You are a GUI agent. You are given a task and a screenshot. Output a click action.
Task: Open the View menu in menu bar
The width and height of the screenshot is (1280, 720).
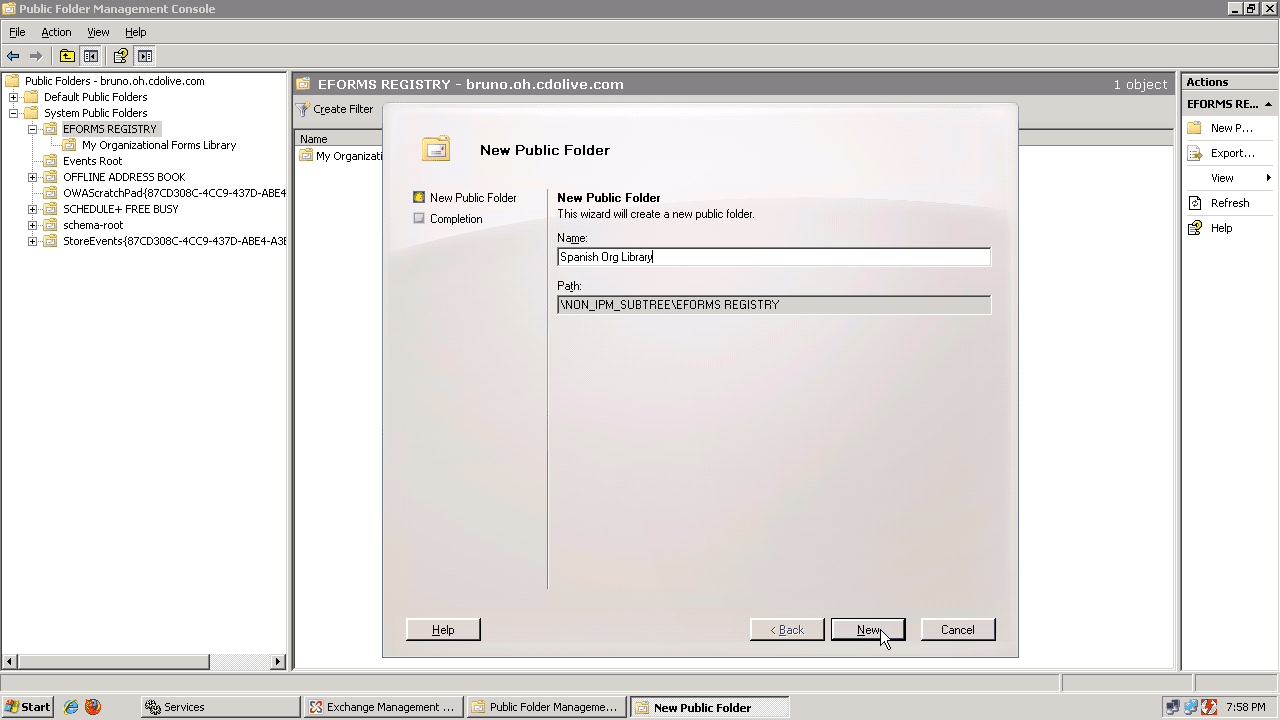coord(98,32)
